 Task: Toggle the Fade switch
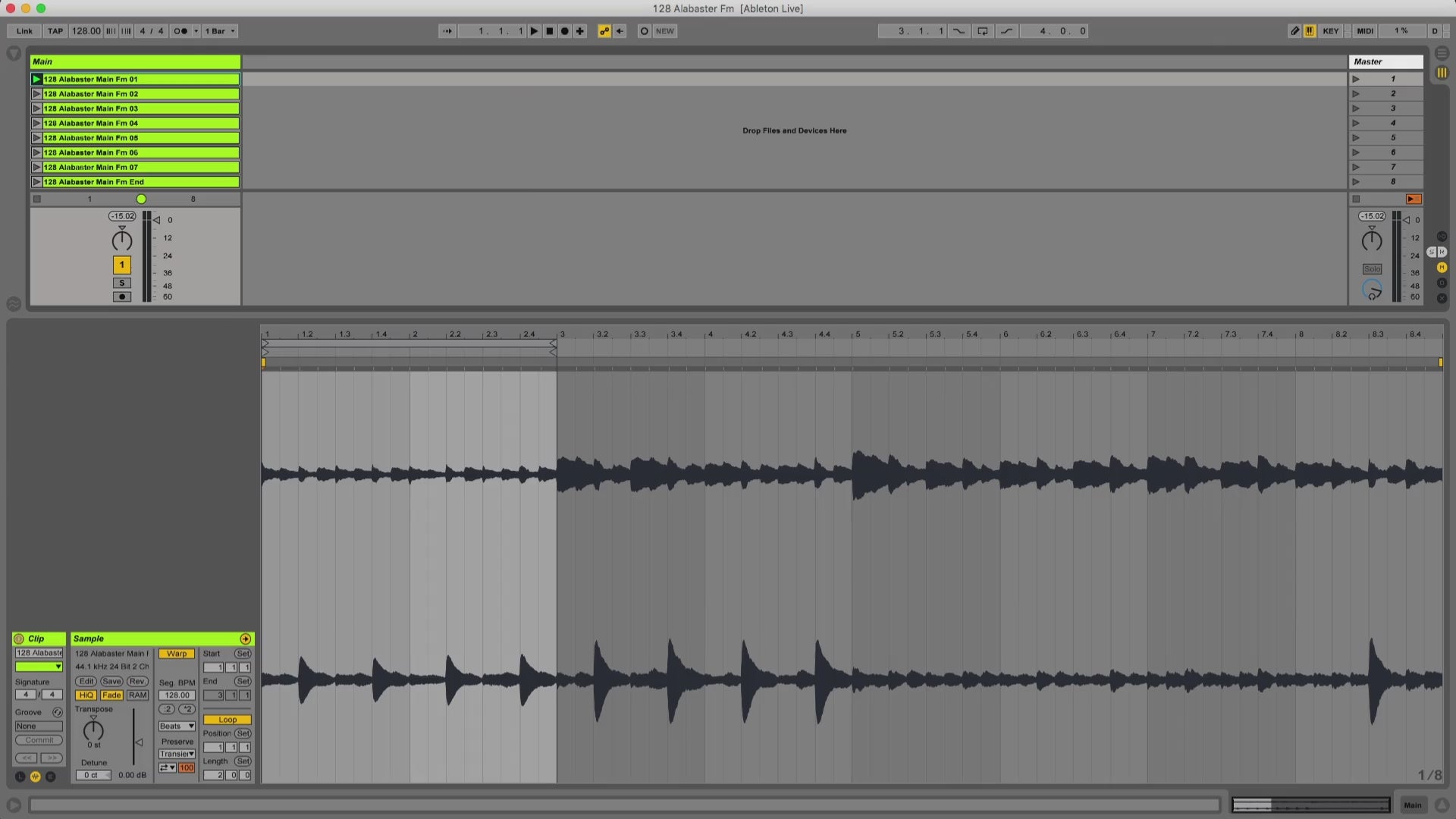pos(111,695)
